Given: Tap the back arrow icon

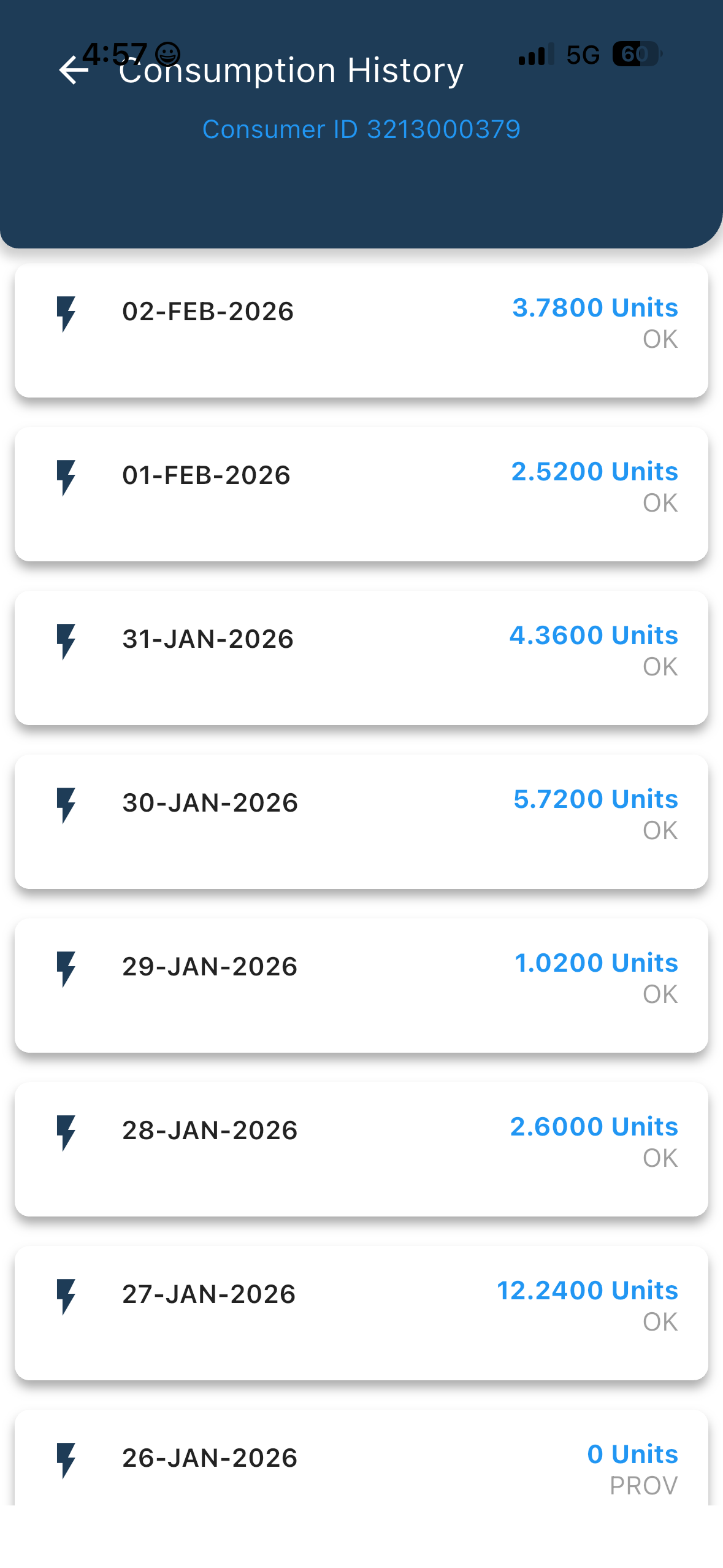Looking at the screenshot, I should [x=74, y=71].
